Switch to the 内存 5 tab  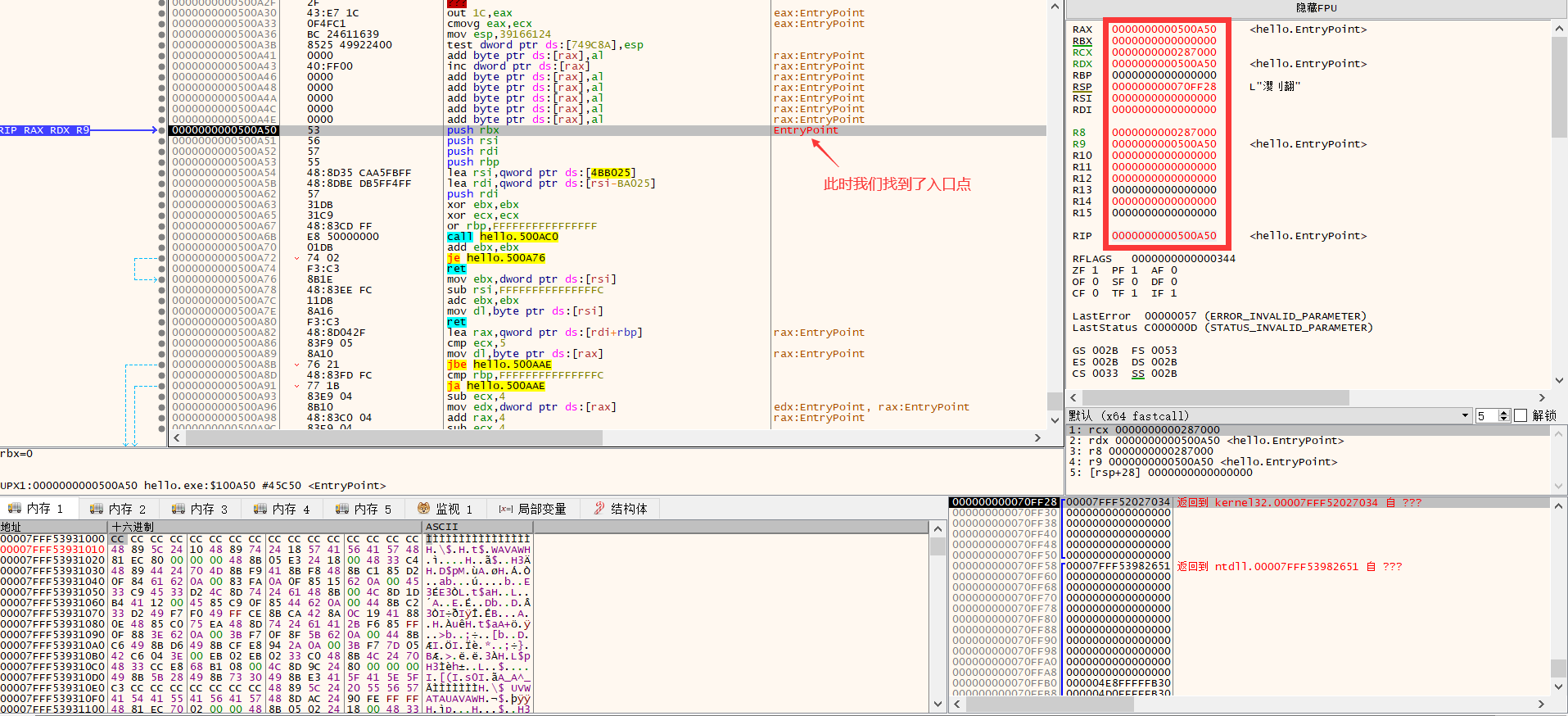click(x=364, y=509)
